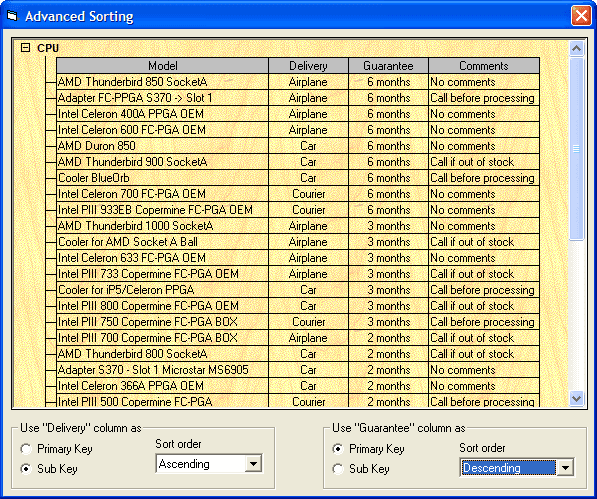Select Primary Key for Delivery column

[26, 449]
